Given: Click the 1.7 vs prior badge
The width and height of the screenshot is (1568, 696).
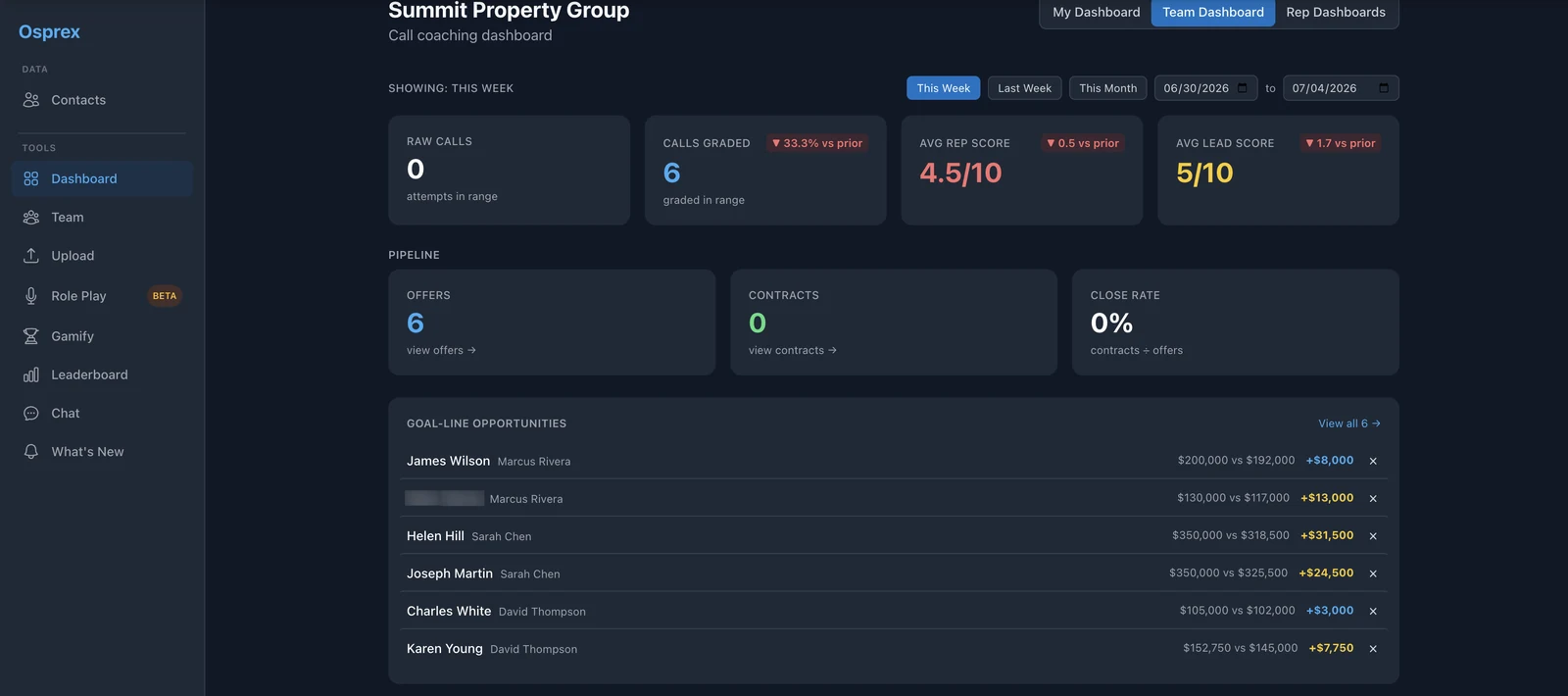Looking at the screenshot, I should pos(1340,143).
